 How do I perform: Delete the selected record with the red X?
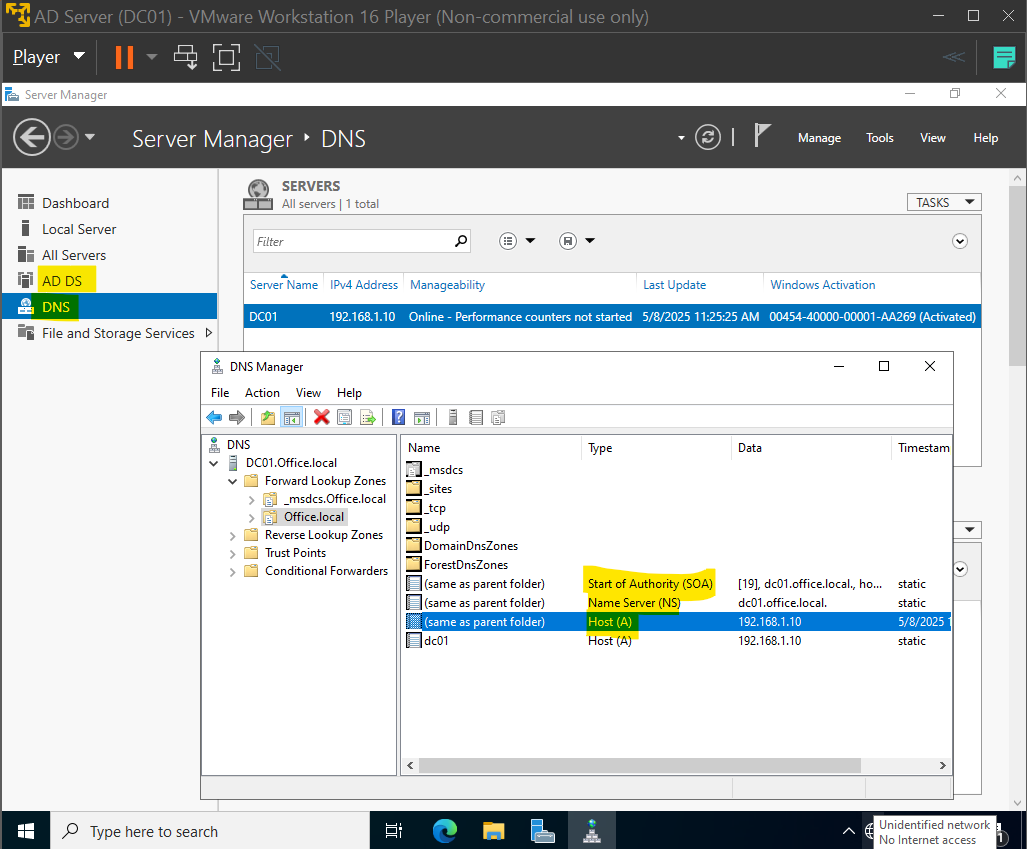tap(321, 417)
